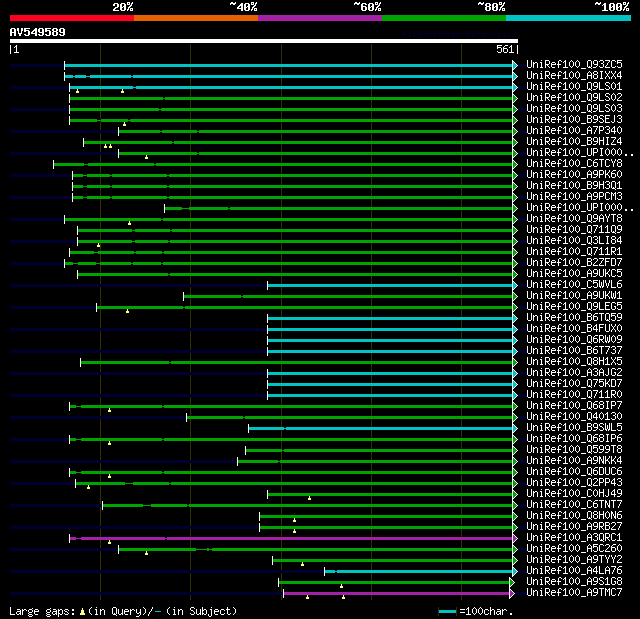Click the UniRef100_A4LA76 text
The width and height of the screenshot is (640, 619).
[x=574, y=571]
